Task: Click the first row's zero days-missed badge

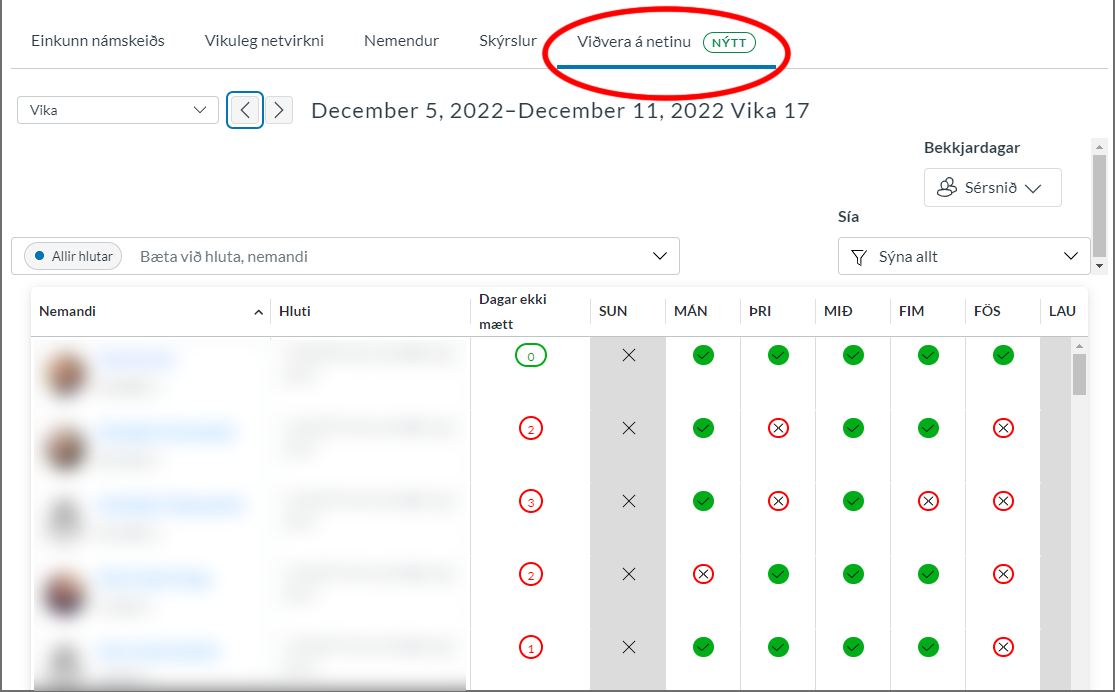Action: pos(531,355)
